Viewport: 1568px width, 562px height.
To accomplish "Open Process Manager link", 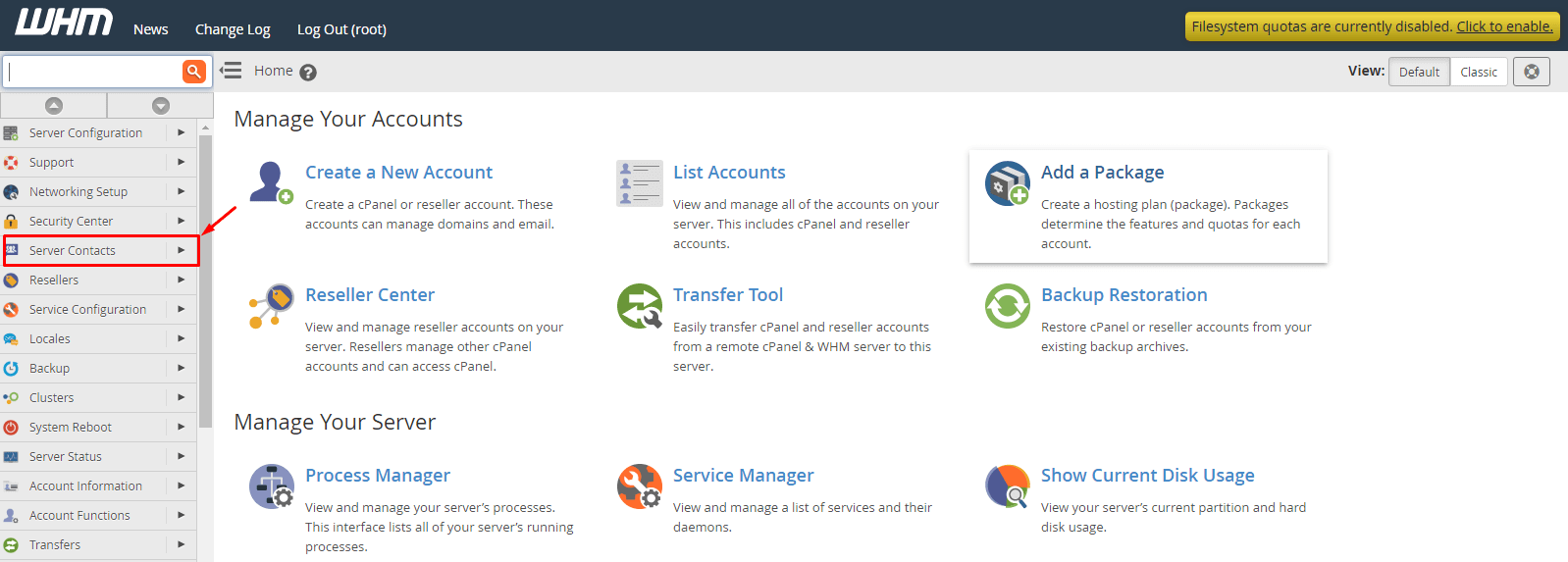I will point(378,475).
